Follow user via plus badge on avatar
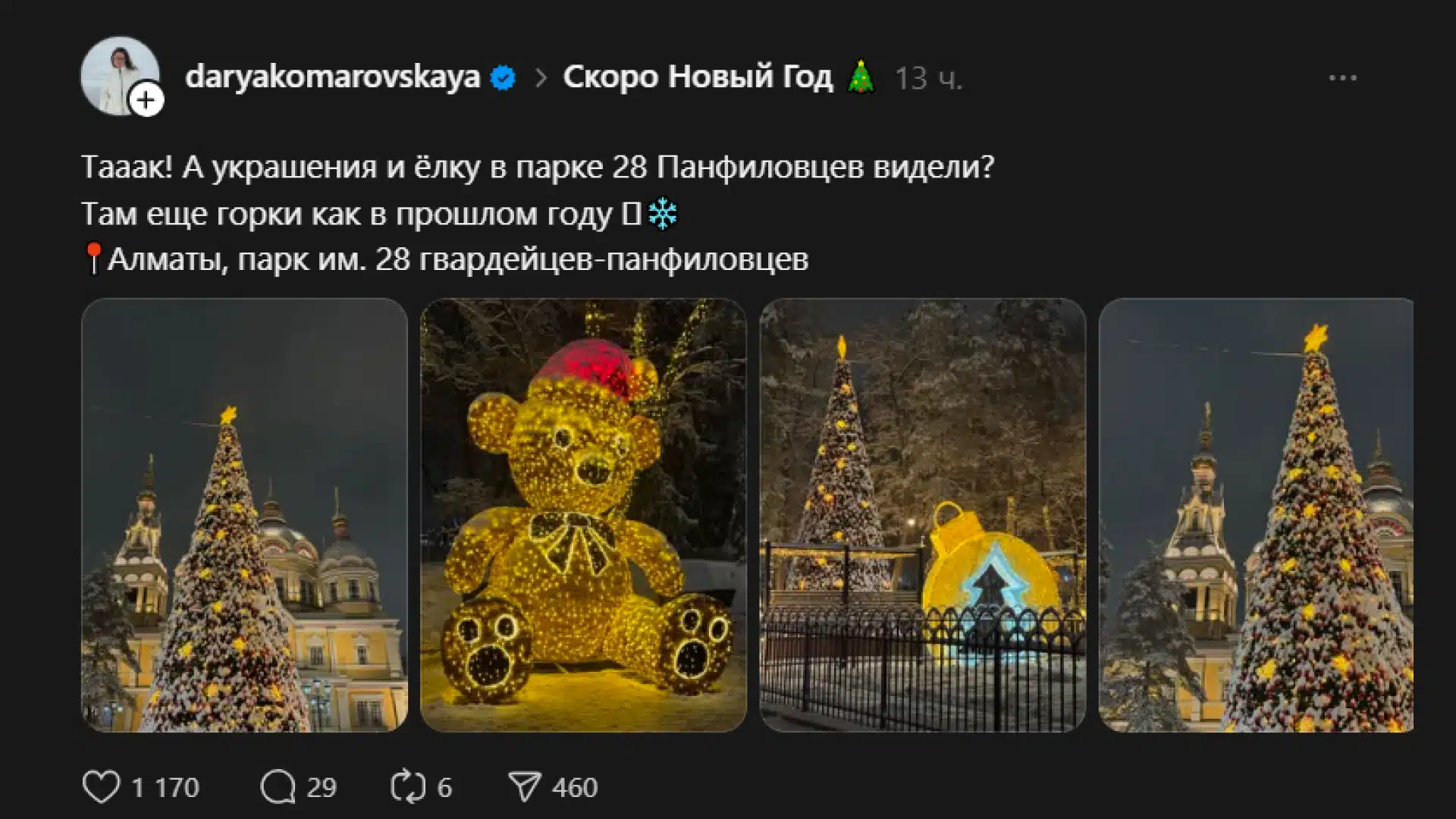 [146, 100]
